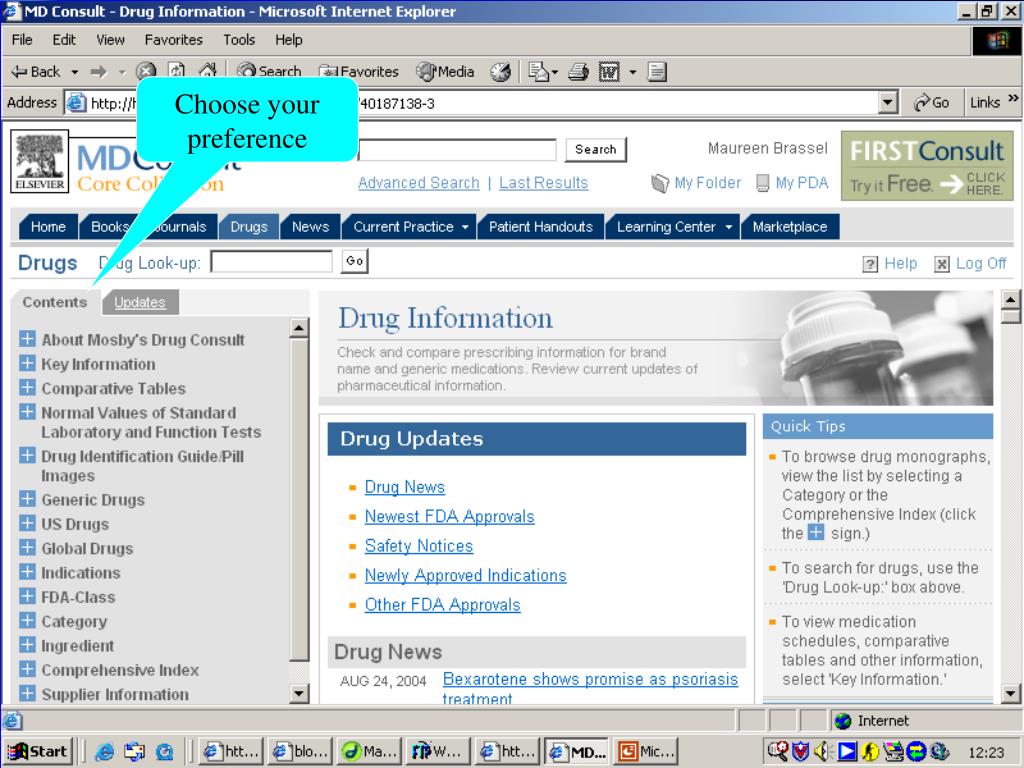Expand Drug Identification Guide/Pill Images
Image resolution: width=1024 pixels, height=768 pixels.
tap(27, 455)
